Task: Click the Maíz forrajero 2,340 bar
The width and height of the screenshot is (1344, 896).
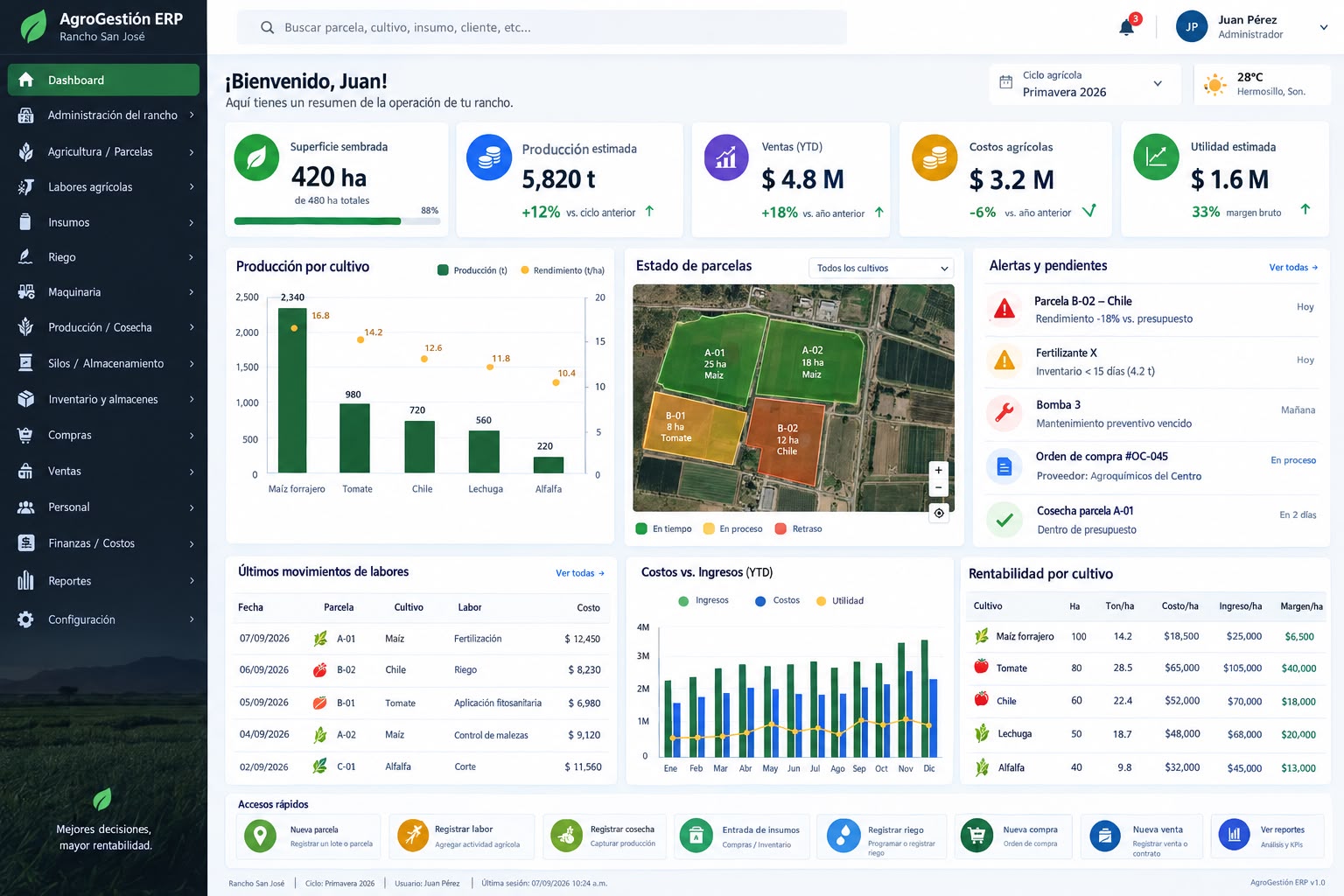Action: click(x=292, y=390)
